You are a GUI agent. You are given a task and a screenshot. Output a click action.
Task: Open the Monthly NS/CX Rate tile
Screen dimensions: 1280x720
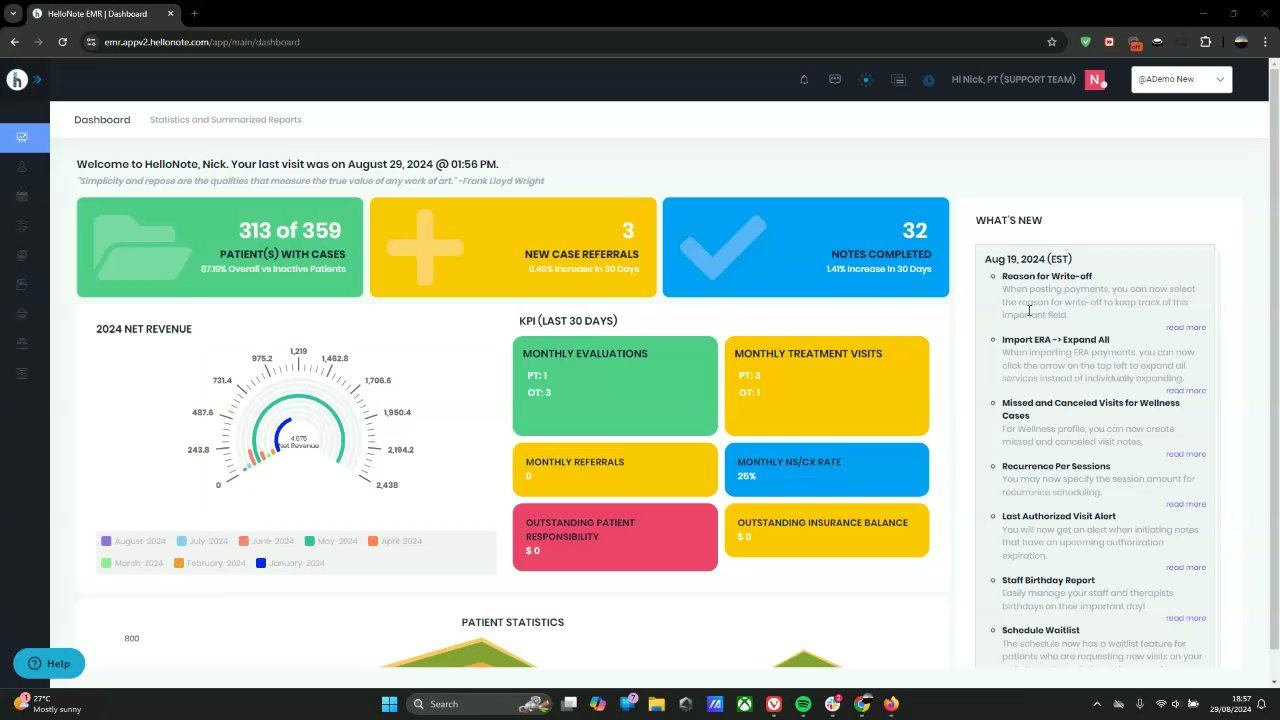pyautogui.click(x=827, y=469)
